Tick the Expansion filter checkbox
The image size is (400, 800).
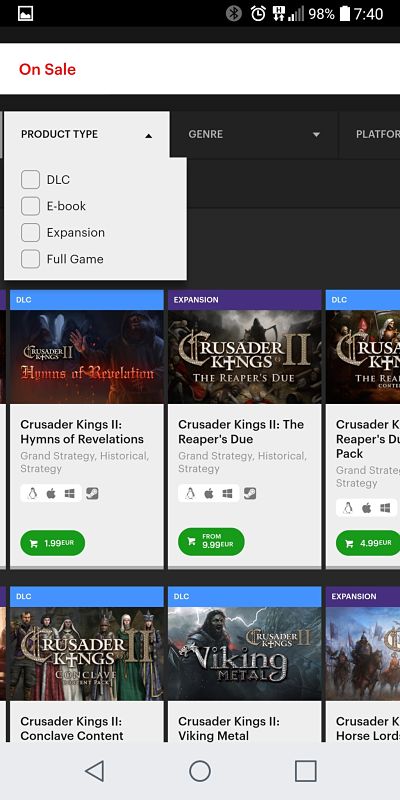(31, 233)
